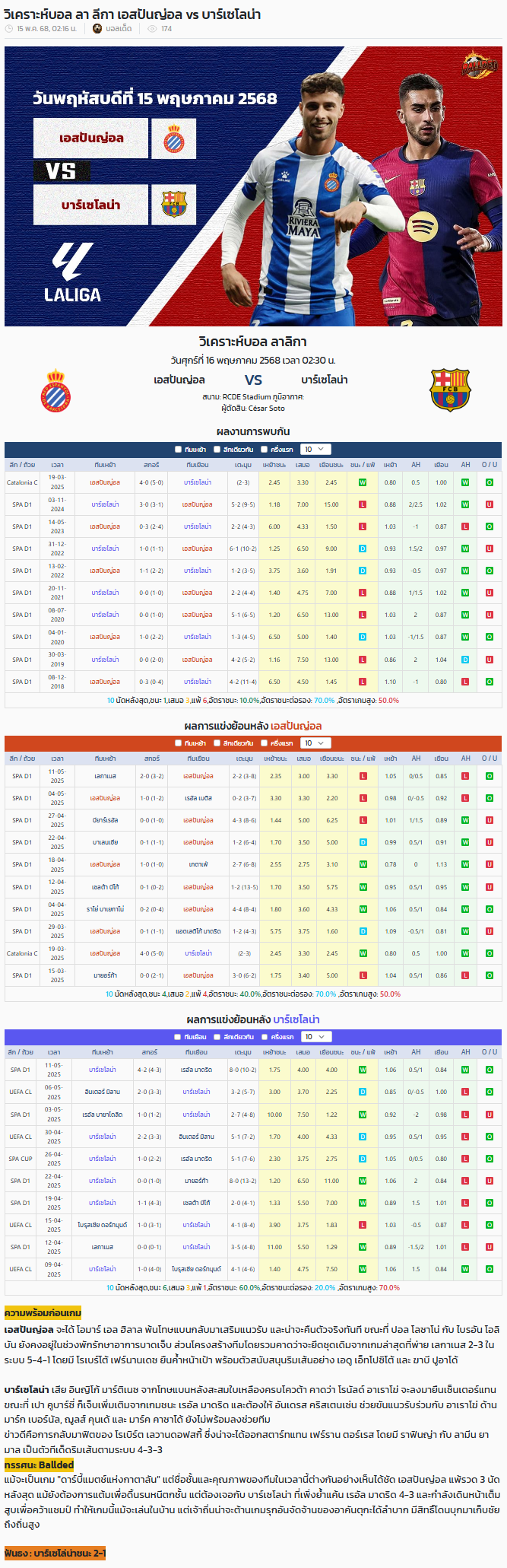507x1568 pixels.
Task: Click green W result badge in head-to-head 19-03-2025 row
Action: tap(363, 482)
